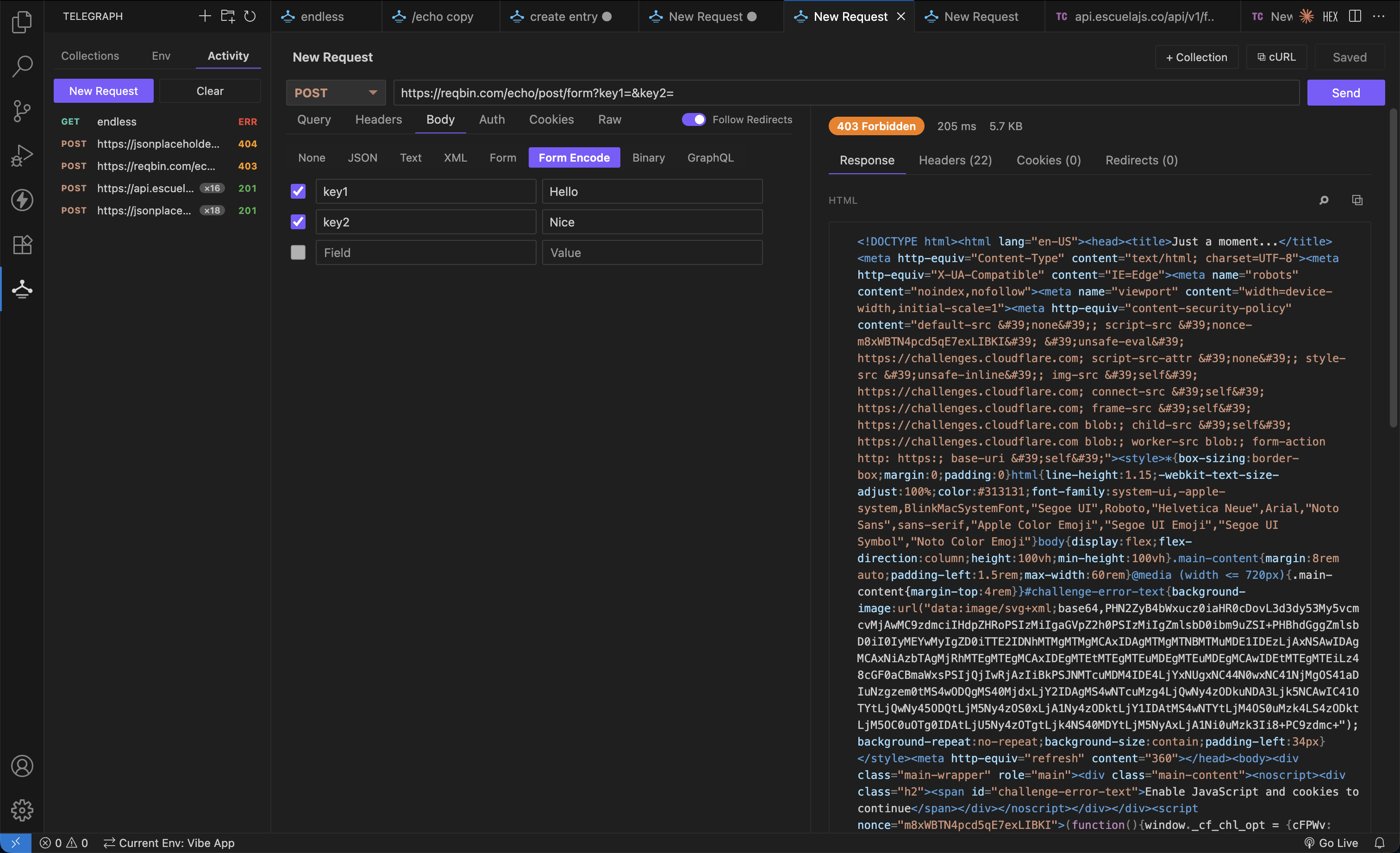Click the request URL input field
Image resolution: width=1400 pixels, height=853 pixels.
(x=846, y=93)
